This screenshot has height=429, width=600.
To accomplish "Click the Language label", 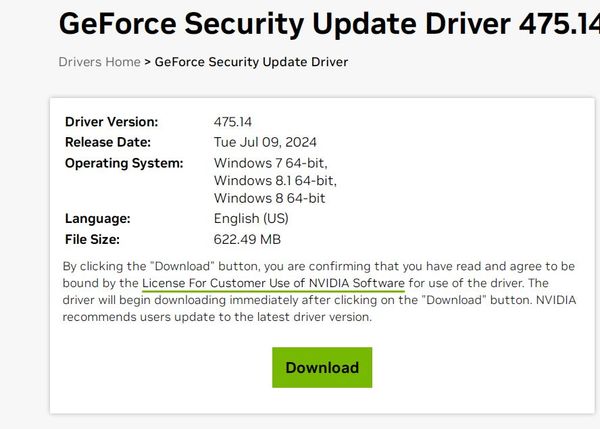I will (x=98, y=219).
